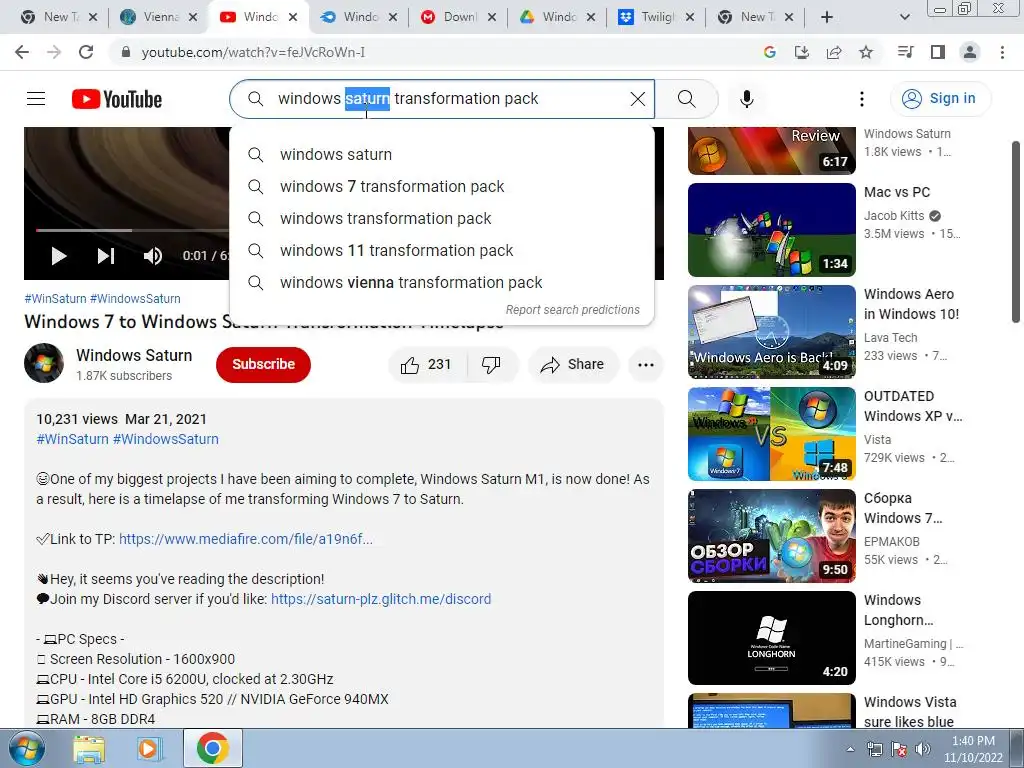Open Windows Saturn channel avatar

coord(44,363)
